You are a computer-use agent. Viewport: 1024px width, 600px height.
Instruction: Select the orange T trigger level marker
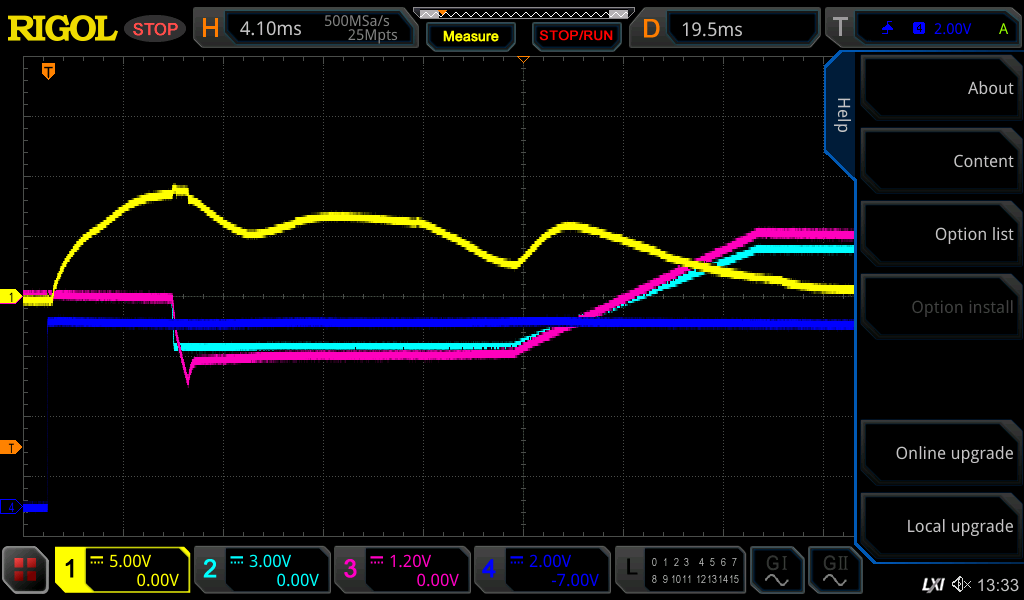click(11, 447)
